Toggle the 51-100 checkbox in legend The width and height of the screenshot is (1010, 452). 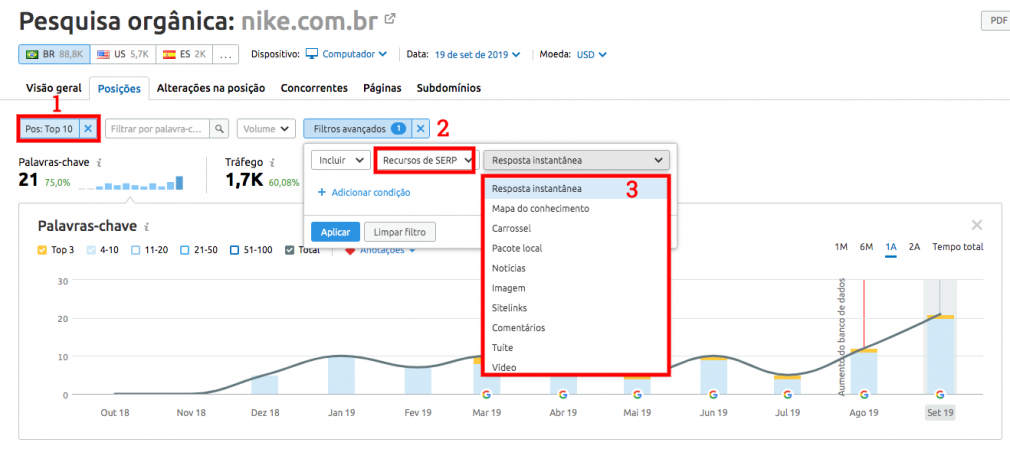234,249
